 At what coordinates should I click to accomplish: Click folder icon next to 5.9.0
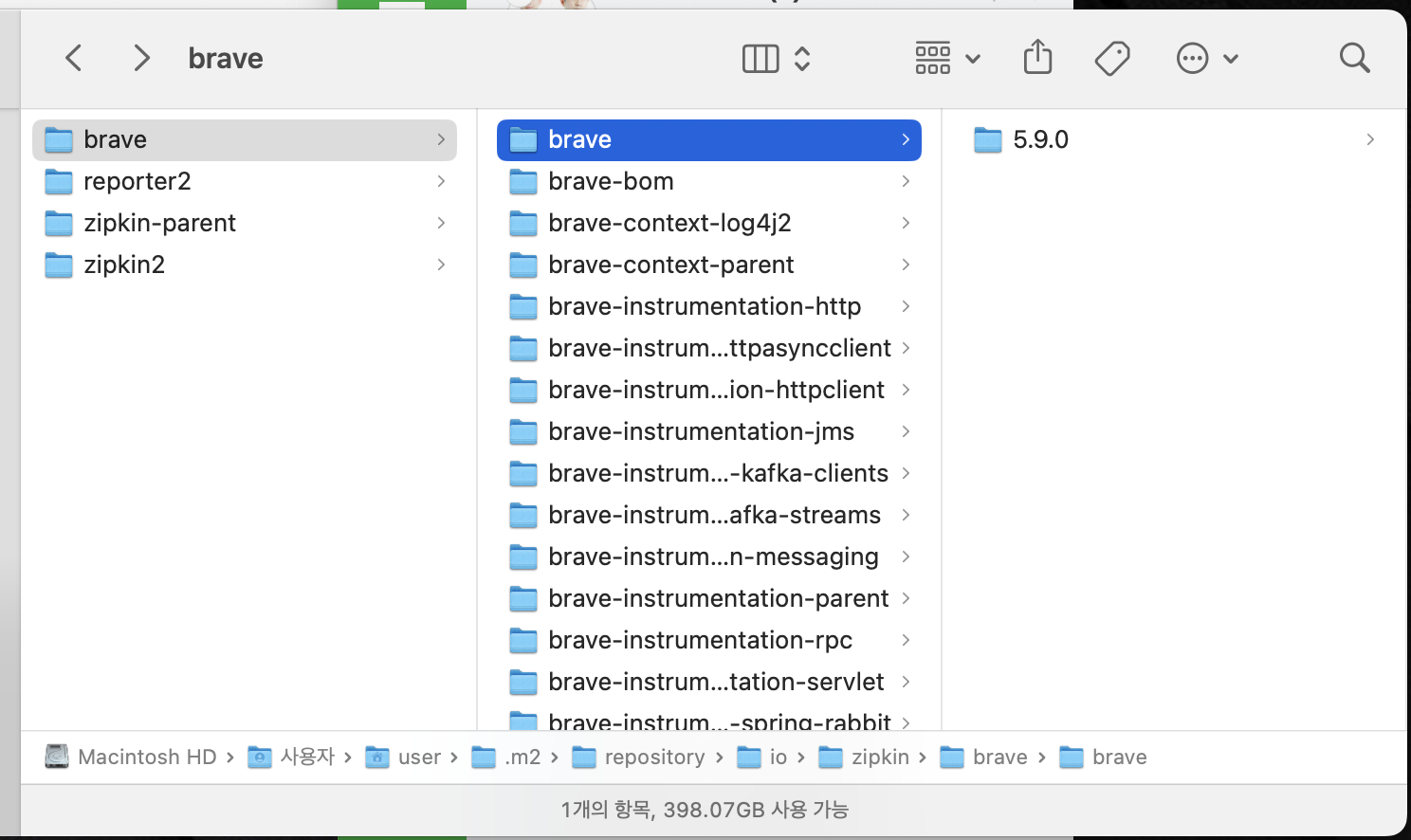pos(988,140)
